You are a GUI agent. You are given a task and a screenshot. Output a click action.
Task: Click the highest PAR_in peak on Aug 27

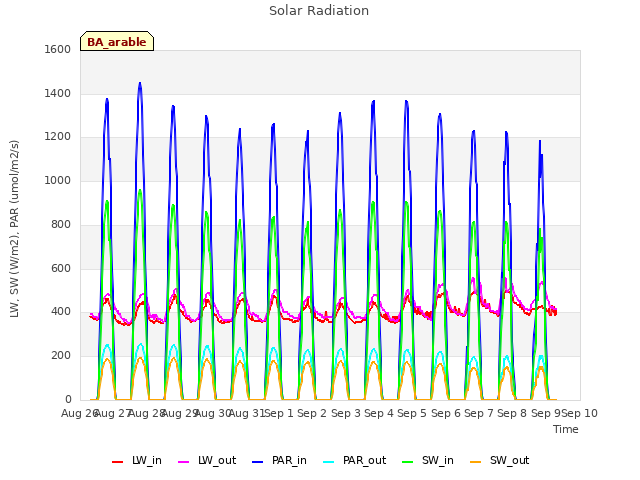click(140, 83)
